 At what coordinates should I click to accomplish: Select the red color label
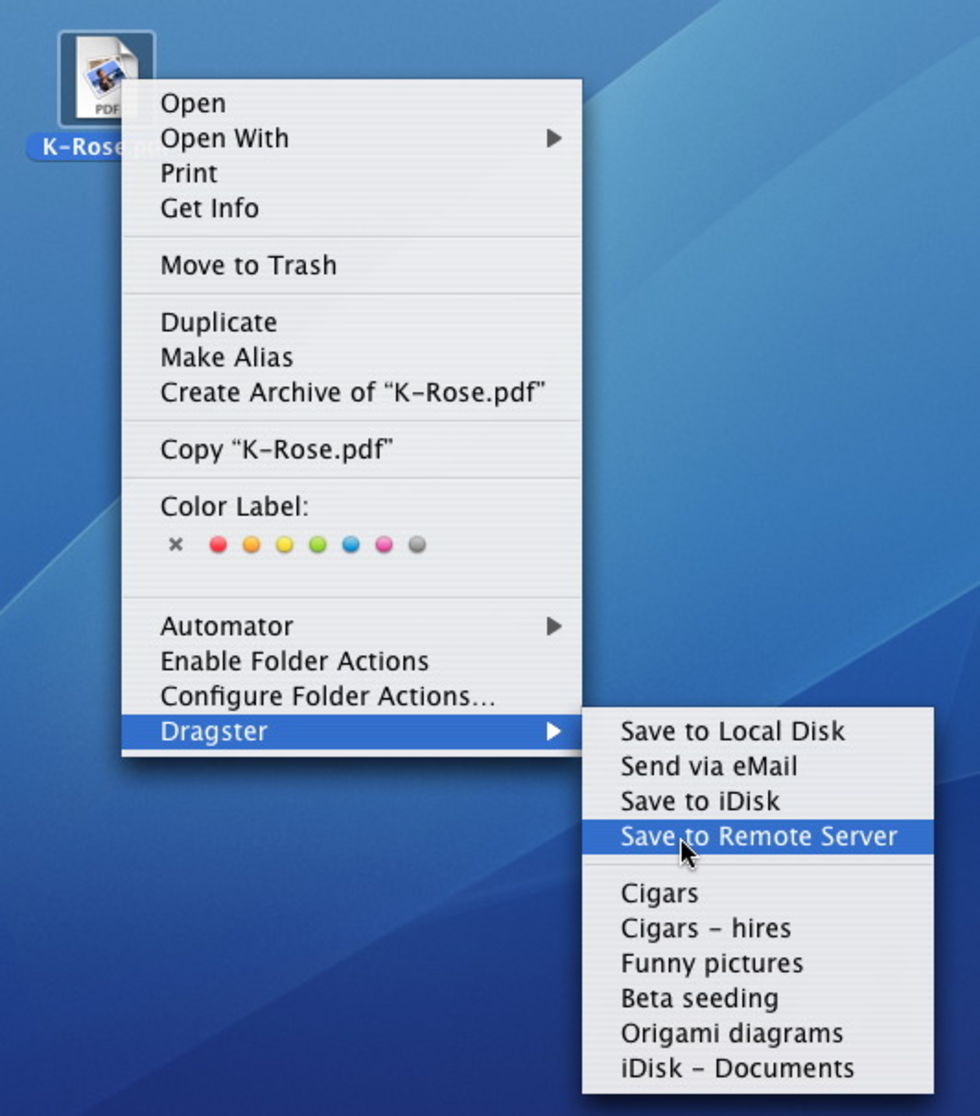(218, 545)
